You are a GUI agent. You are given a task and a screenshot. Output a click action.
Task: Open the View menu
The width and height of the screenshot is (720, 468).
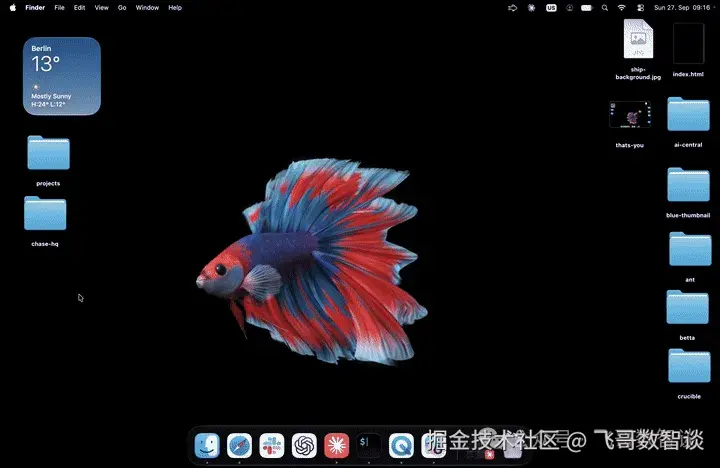(101, 8)
